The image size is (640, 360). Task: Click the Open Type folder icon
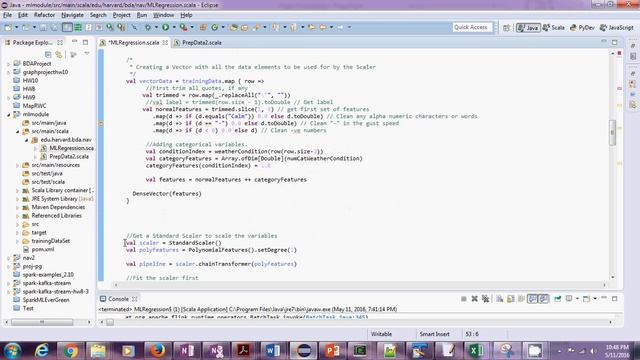tap(234, 27)
